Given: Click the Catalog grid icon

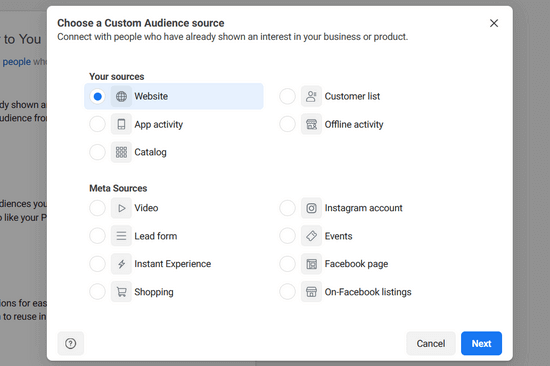Looking at the screenshot, I should (121, 152).
